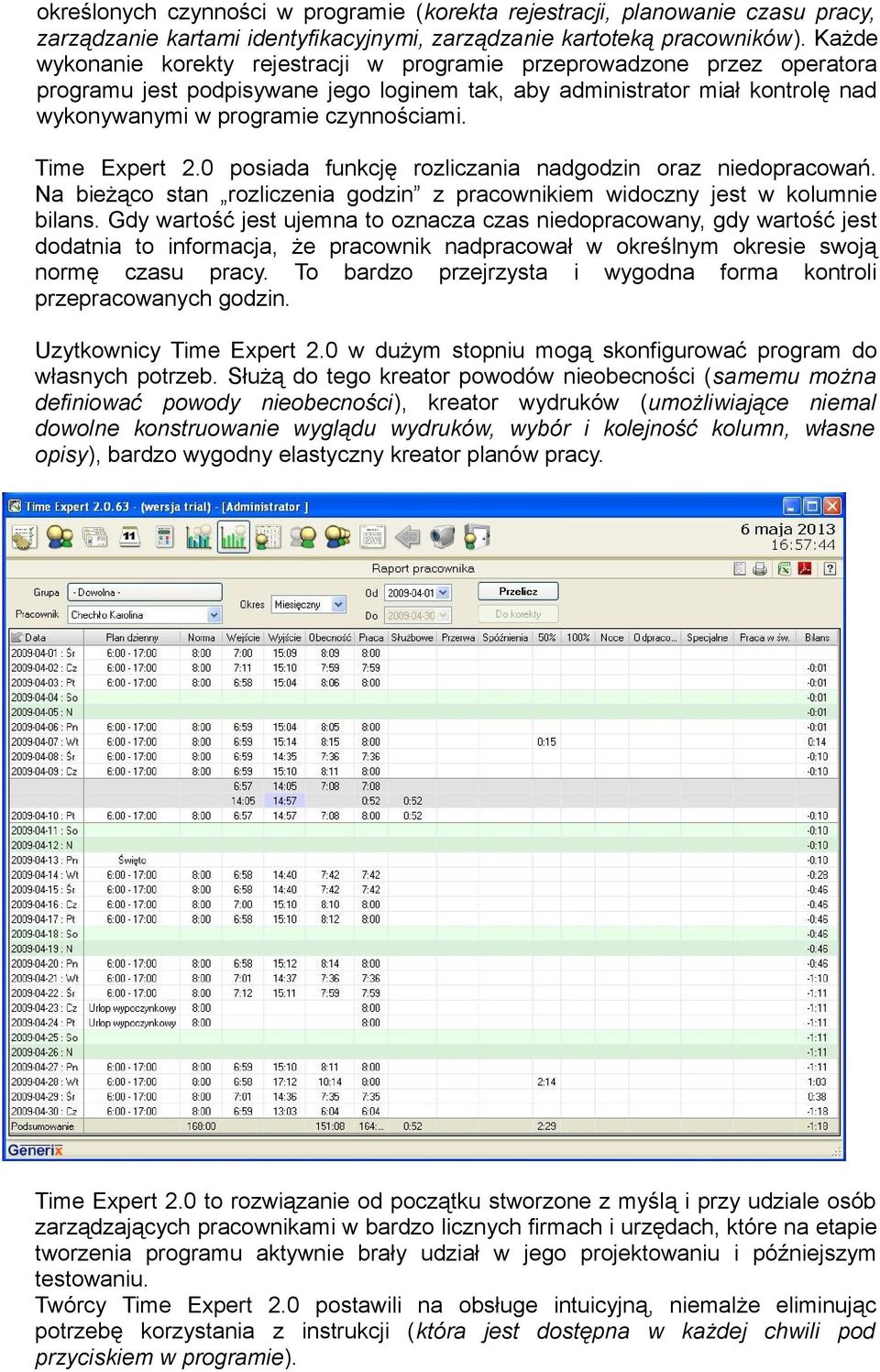The image size is (880, 1372).
Task: Click the Praca w św. column header
Action: pyautogui.click(x=764, y=637)
